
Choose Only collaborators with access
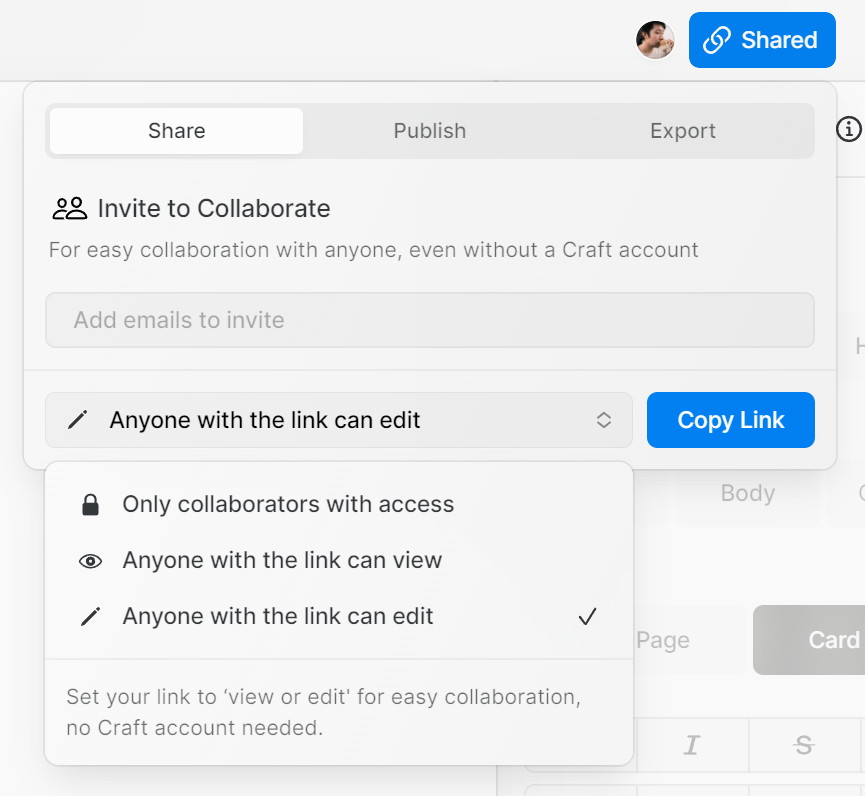tap(288, 505)
